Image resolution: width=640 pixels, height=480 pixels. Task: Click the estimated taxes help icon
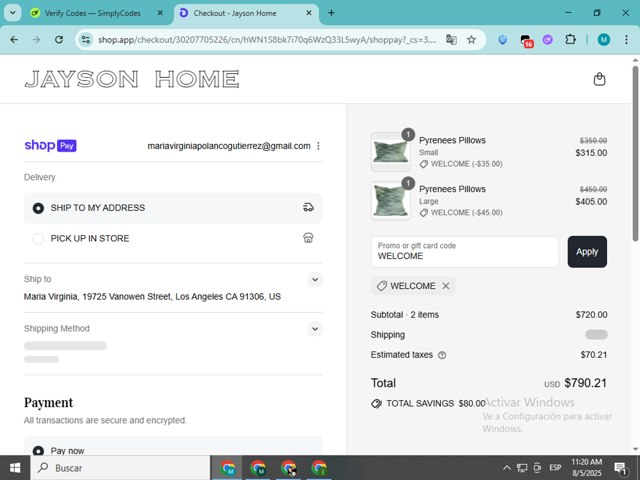(442, 355)
